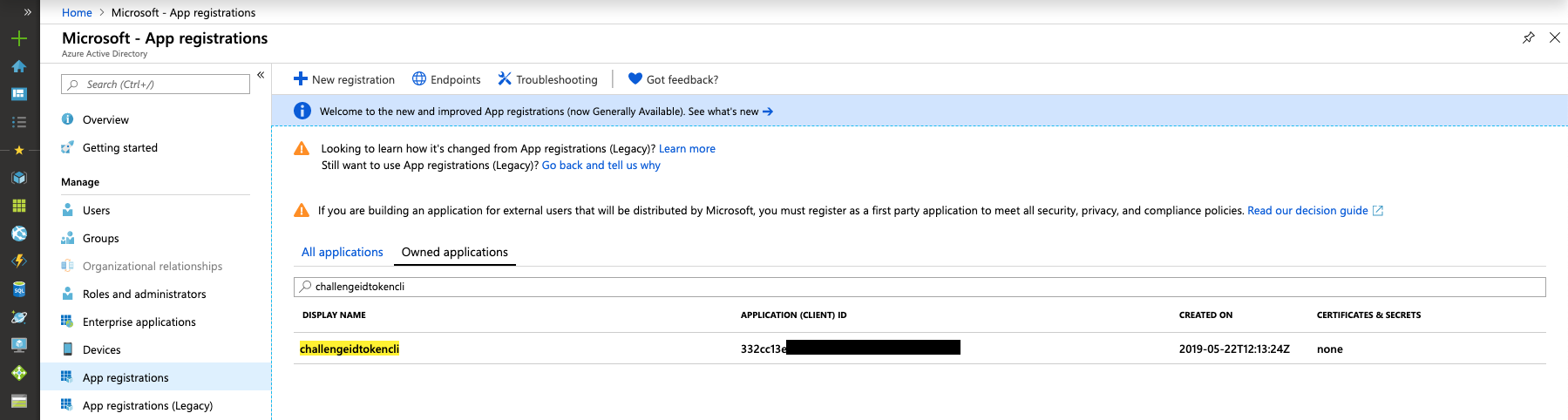Open the challengeidtokencli application
Viewport: 1568px width, 420px height.
350,349
